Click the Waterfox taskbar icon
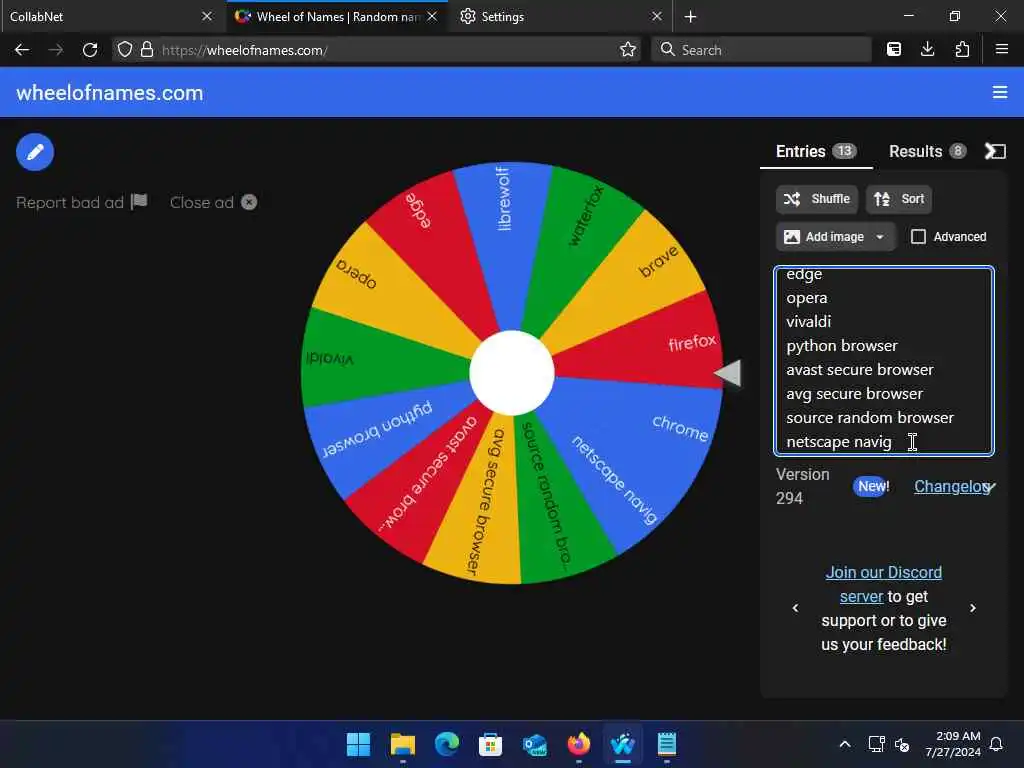The image size is (1024, 768). [x=622, y=744]
